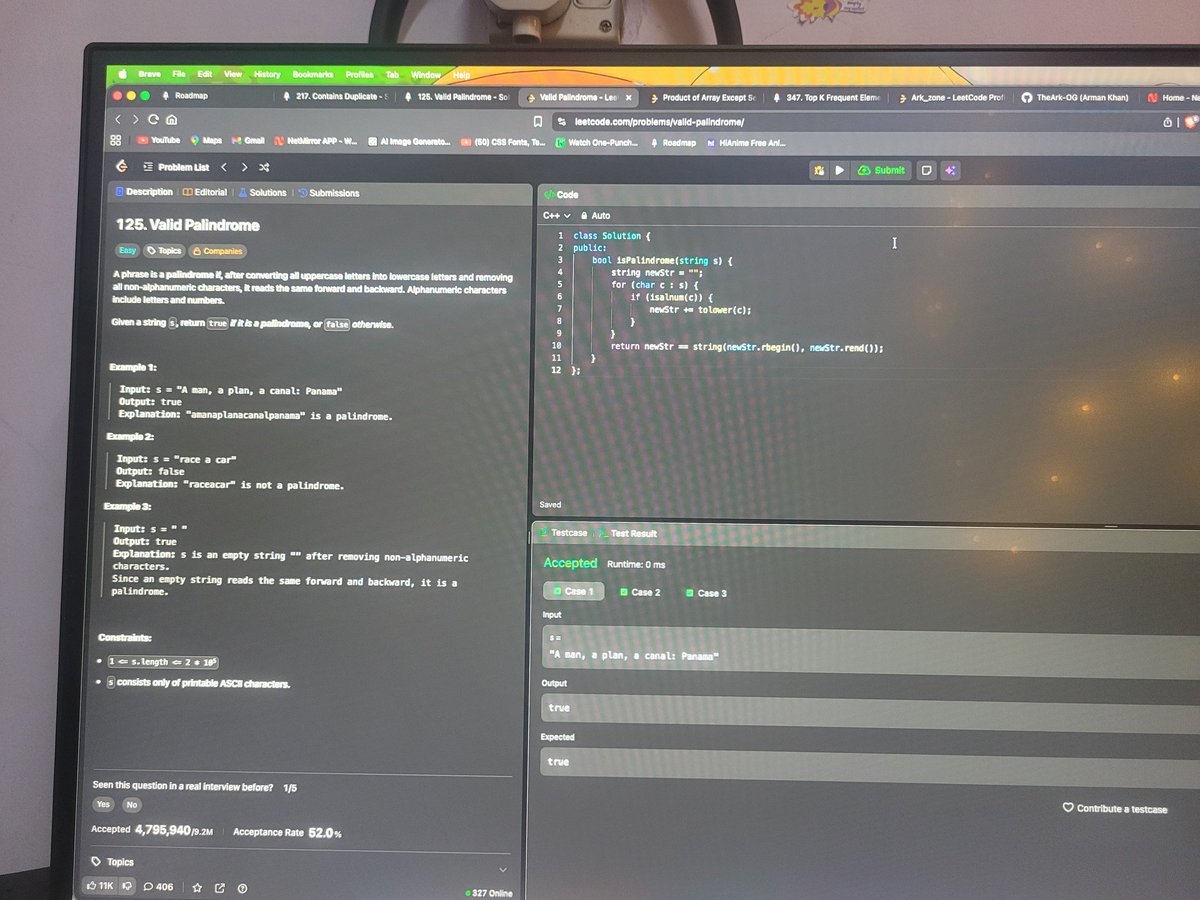The height and width of the screenshot is (900, 1200).
Task: Star the problem as favorite
Action: [197, 888]
